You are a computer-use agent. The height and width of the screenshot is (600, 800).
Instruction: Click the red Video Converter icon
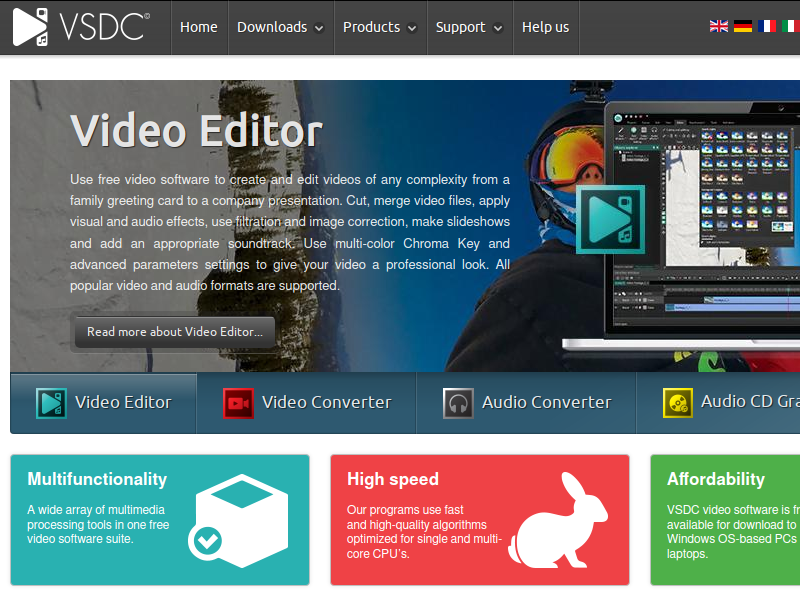[x=238, y=403]
